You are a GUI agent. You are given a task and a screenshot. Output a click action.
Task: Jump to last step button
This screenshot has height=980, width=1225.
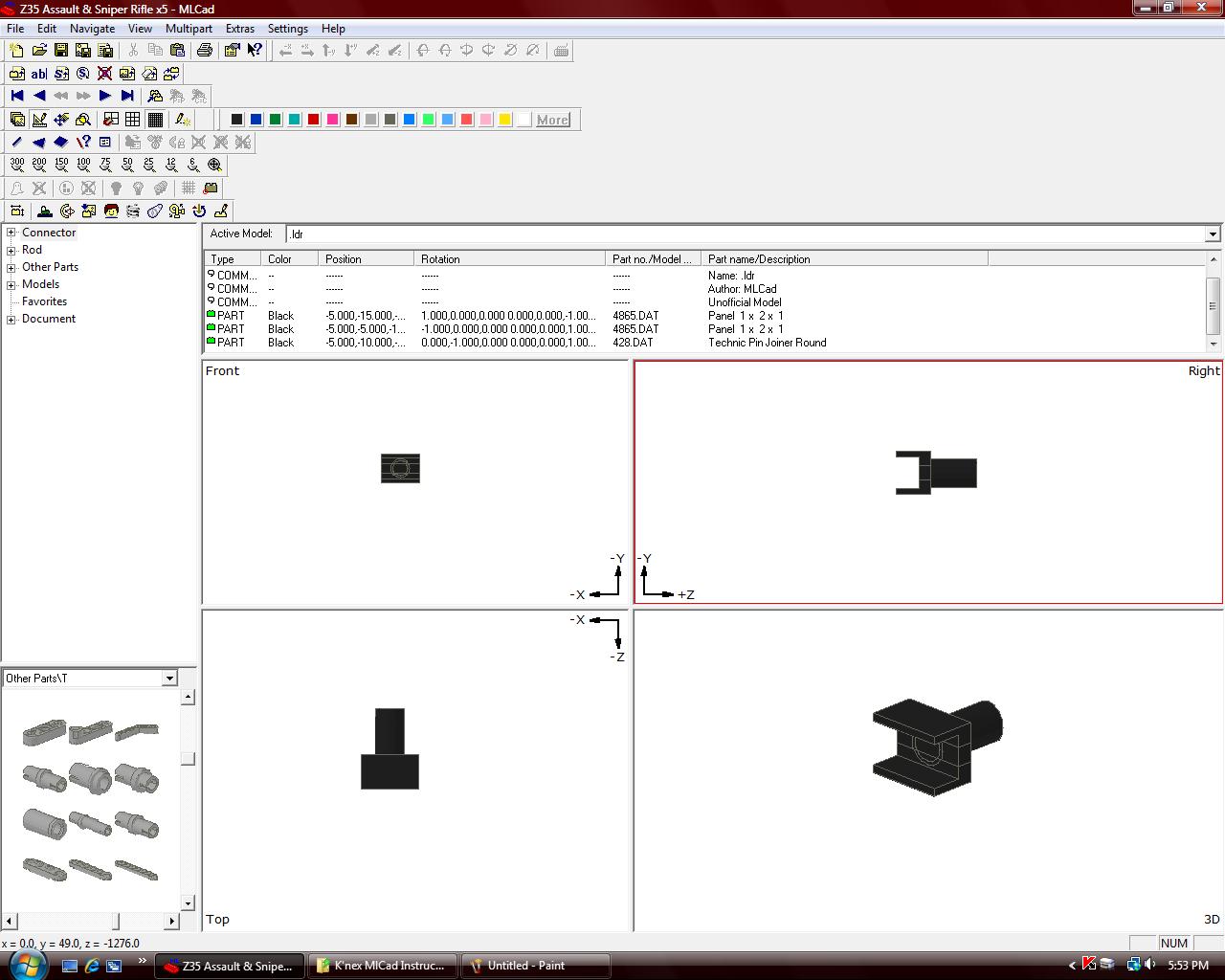[127, 96]
